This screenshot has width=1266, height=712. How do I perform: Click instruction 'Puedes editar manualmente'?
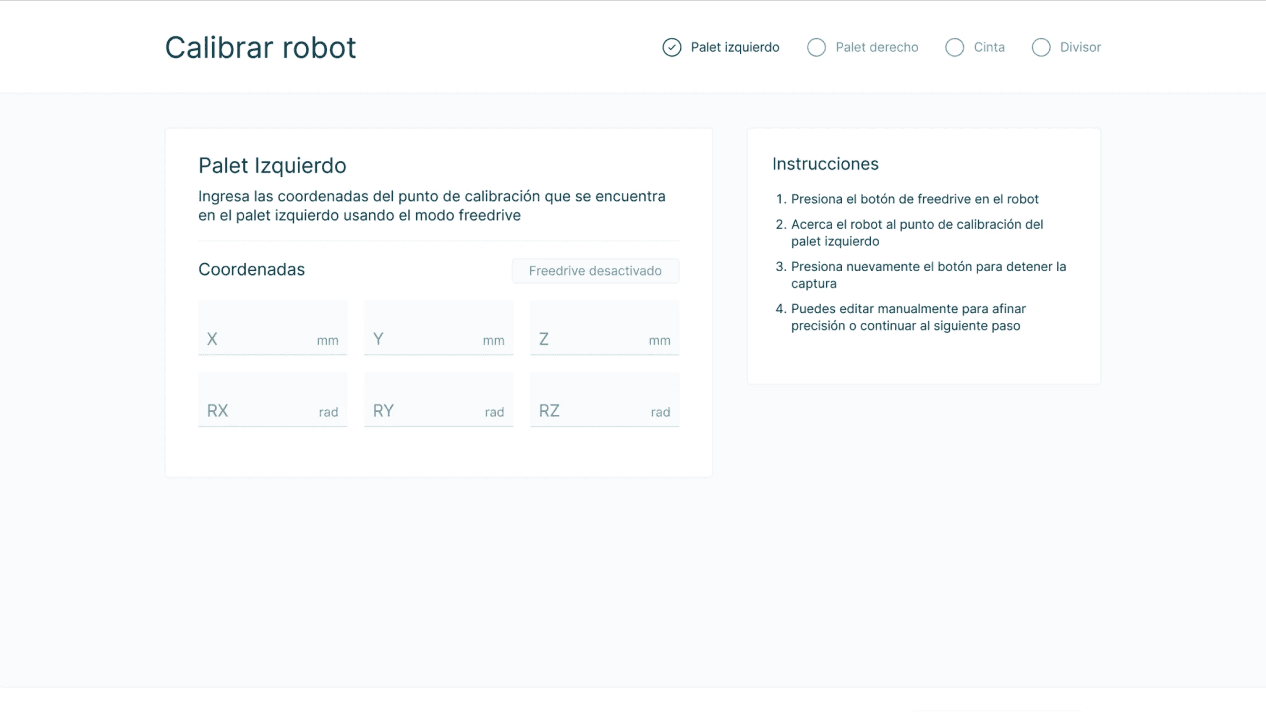coord(908,317)
